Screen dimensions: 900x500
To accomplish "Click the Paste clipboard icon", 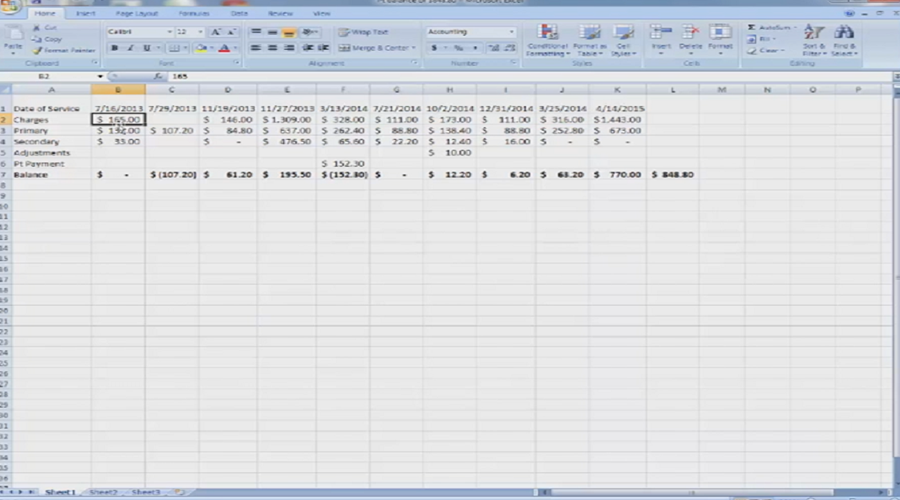I will [13, 34].
